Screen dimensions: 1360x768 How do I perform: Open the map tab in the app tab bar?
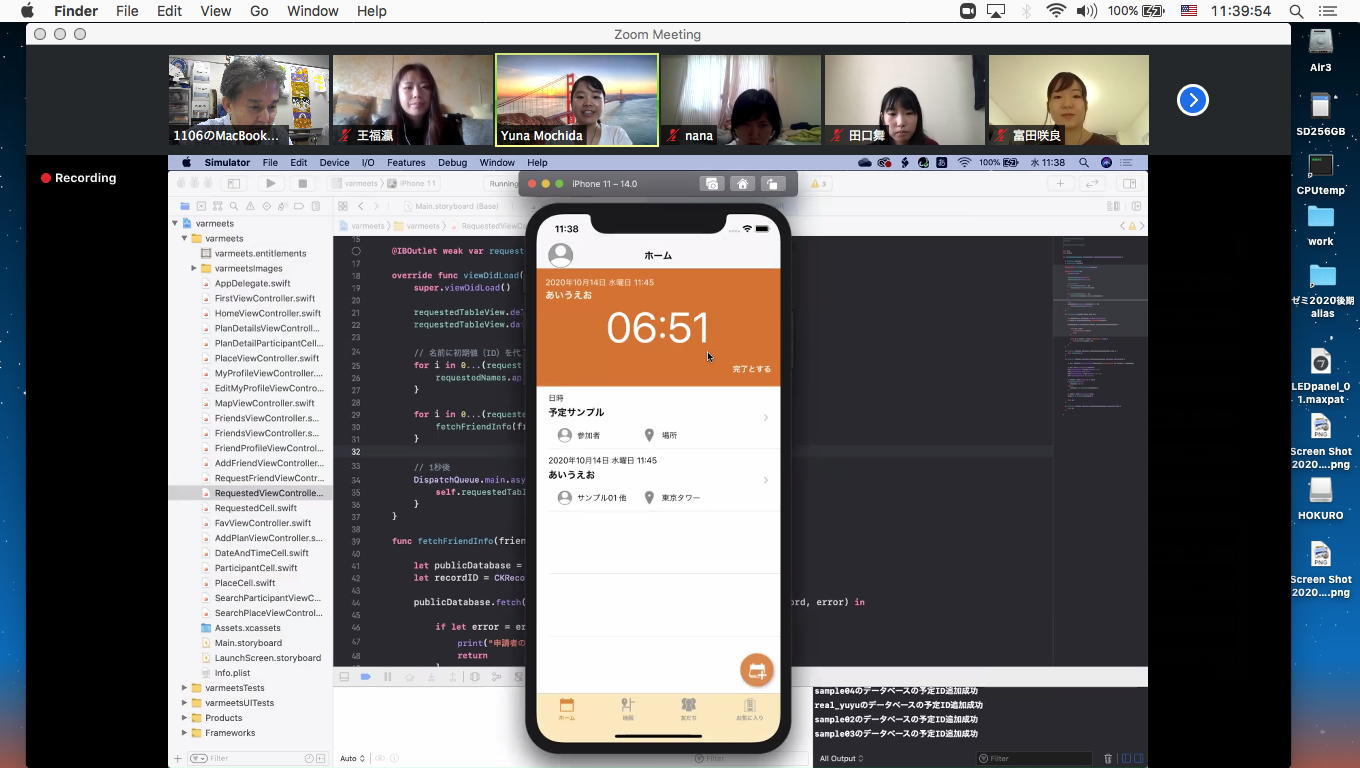click(x=628, y=710)
